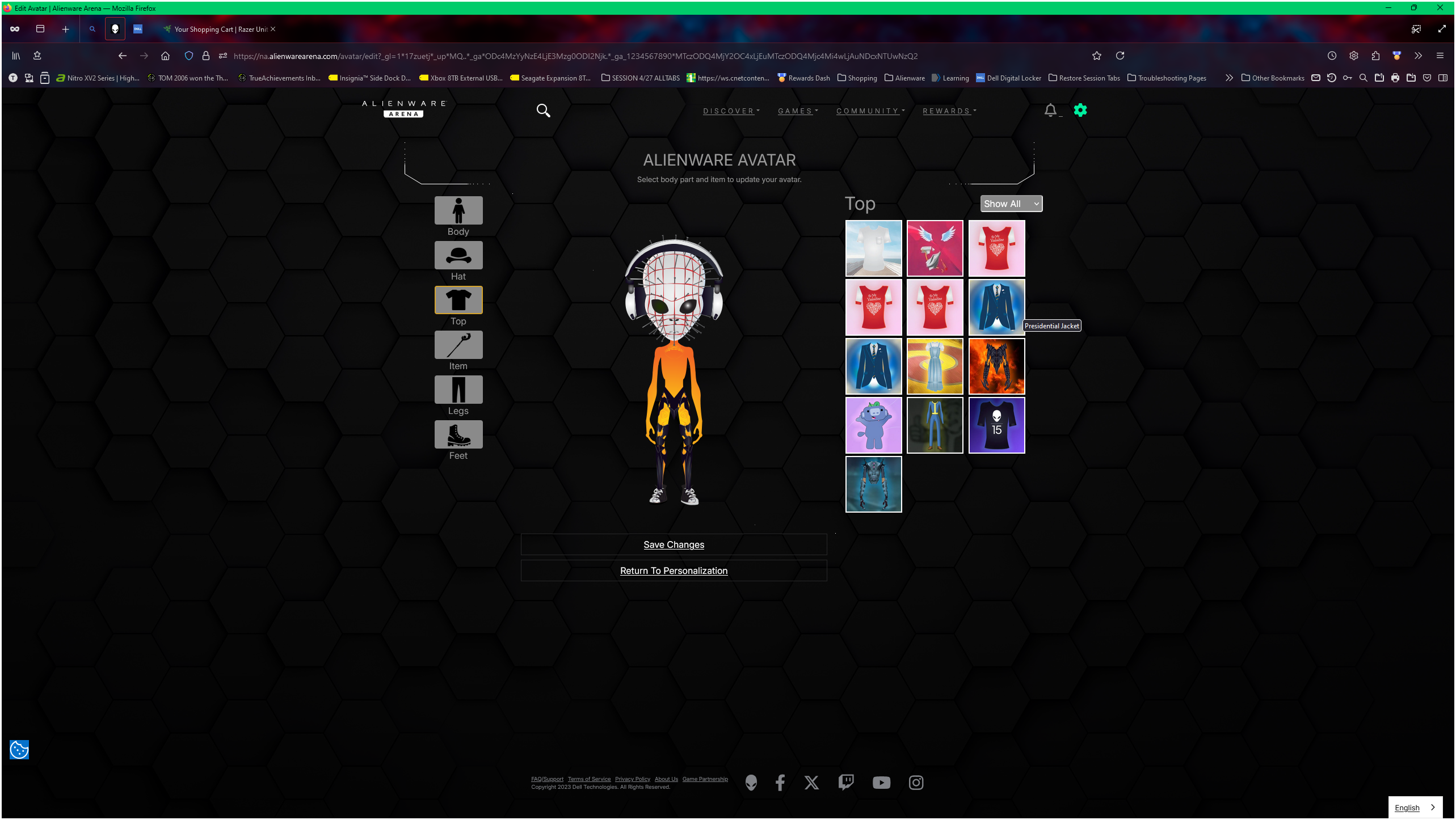Click Return To Personalization link
Image resolution: width=1456 pixels, height=820 pixels.
(x=674, y=570)
